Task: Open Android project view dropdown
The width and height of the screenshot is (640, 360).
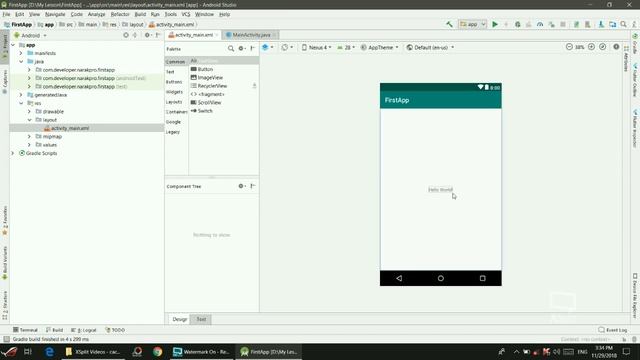Action: coord(31,36)
